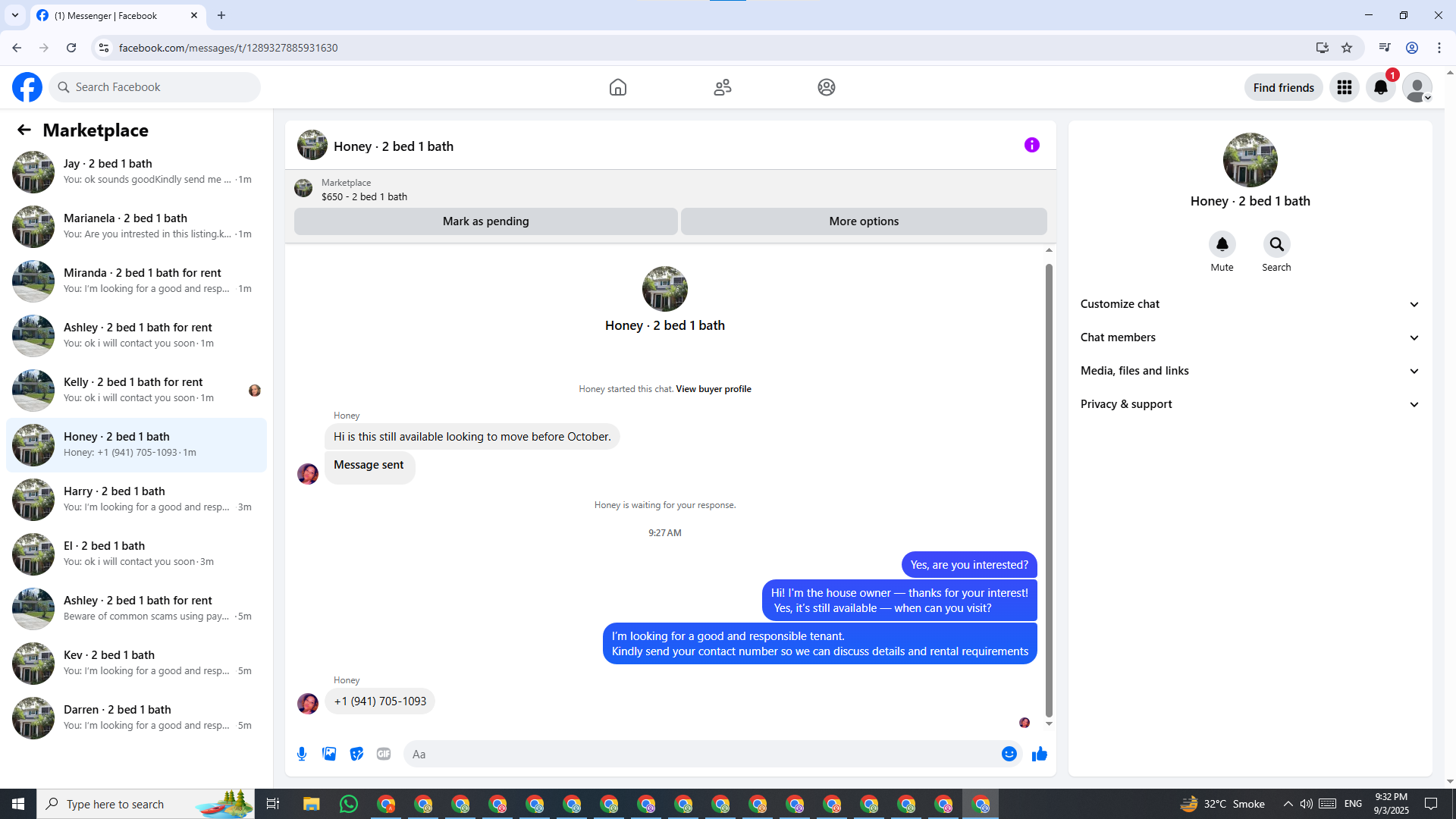Viewport: 1456px width, 819px height.
Task: Click the Aa message input box
Action: (701, 754)
